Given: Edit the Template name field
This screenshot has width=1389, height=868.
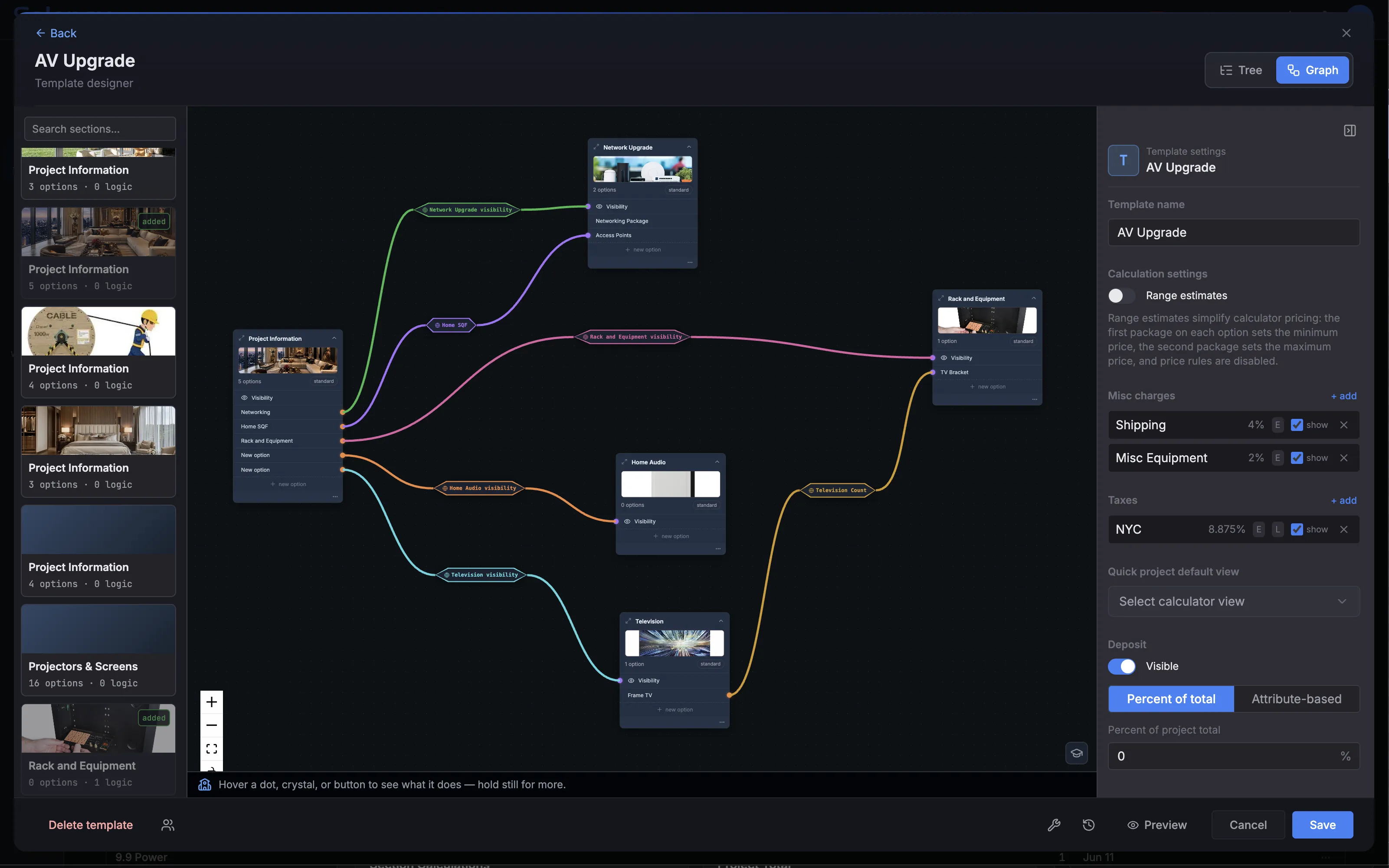Looking at the screenshot, I should pyautogui.click(x=1233, y=232).
